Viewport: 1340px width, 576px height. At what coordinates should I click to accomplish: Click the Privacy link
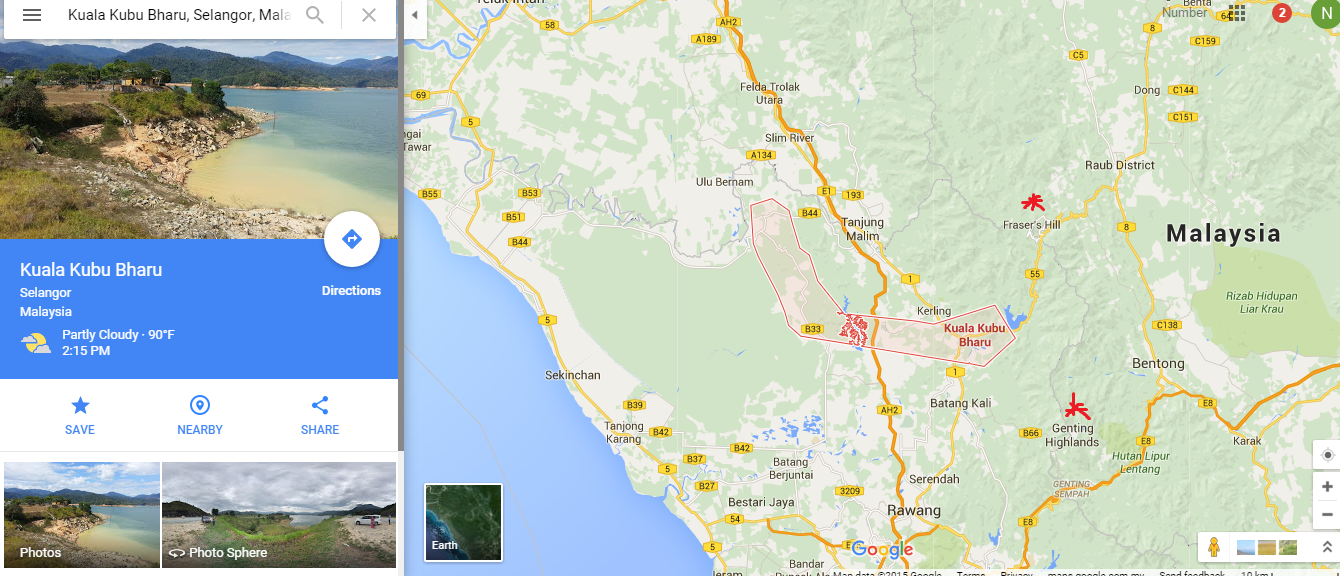point(1016,573)
